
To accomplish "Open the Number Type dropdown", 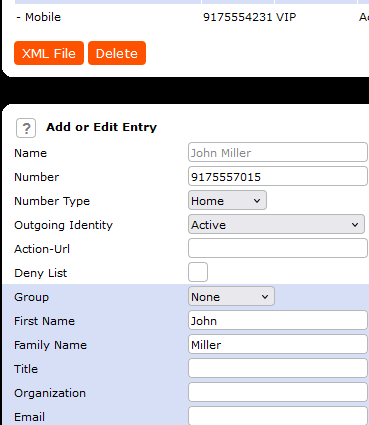I will coord(227,200).
